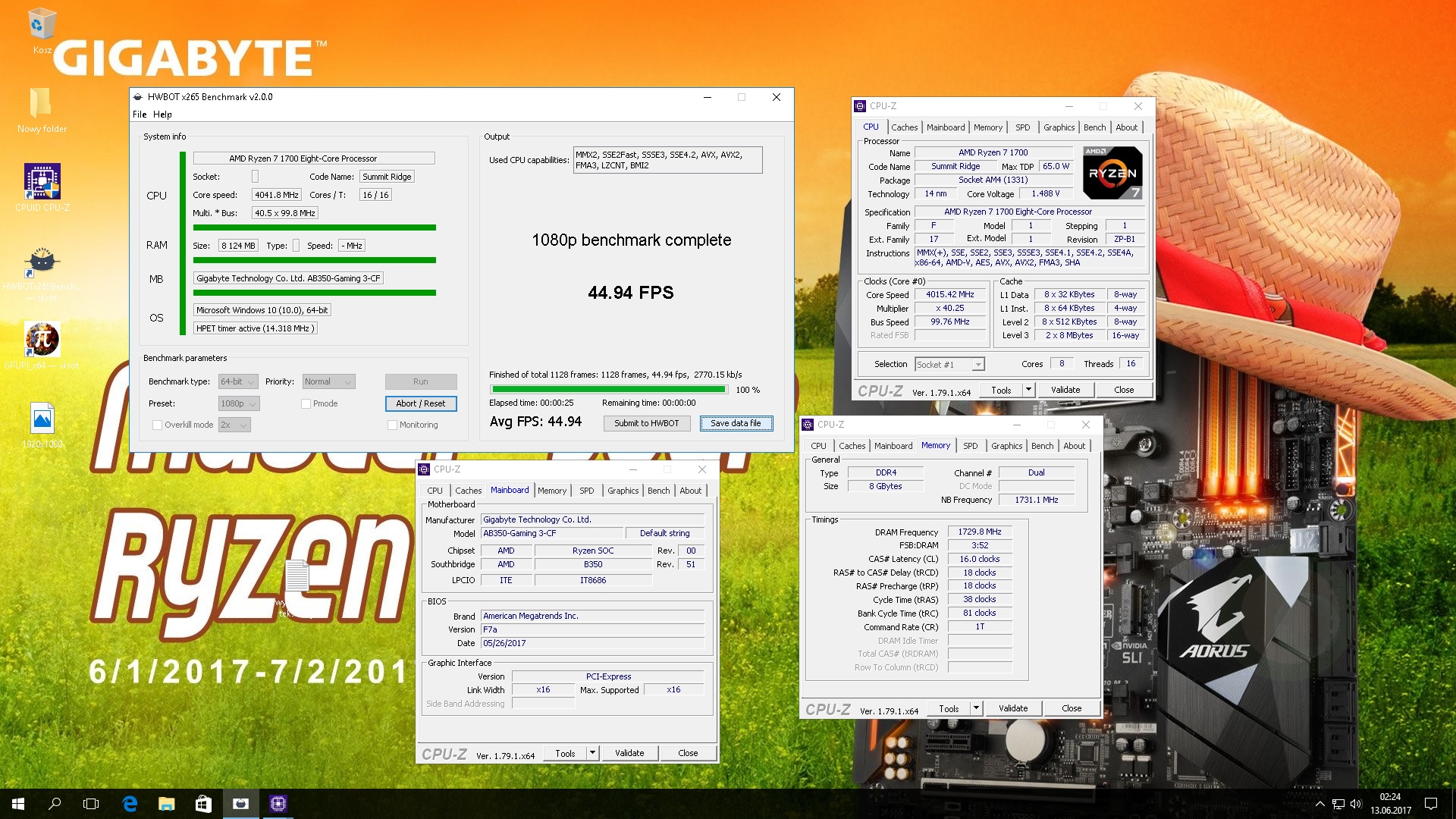Click the 44.94 FPS result text
Image resolution: width=1456 pixels, height=819 pixels.
[x=631, y=293]
